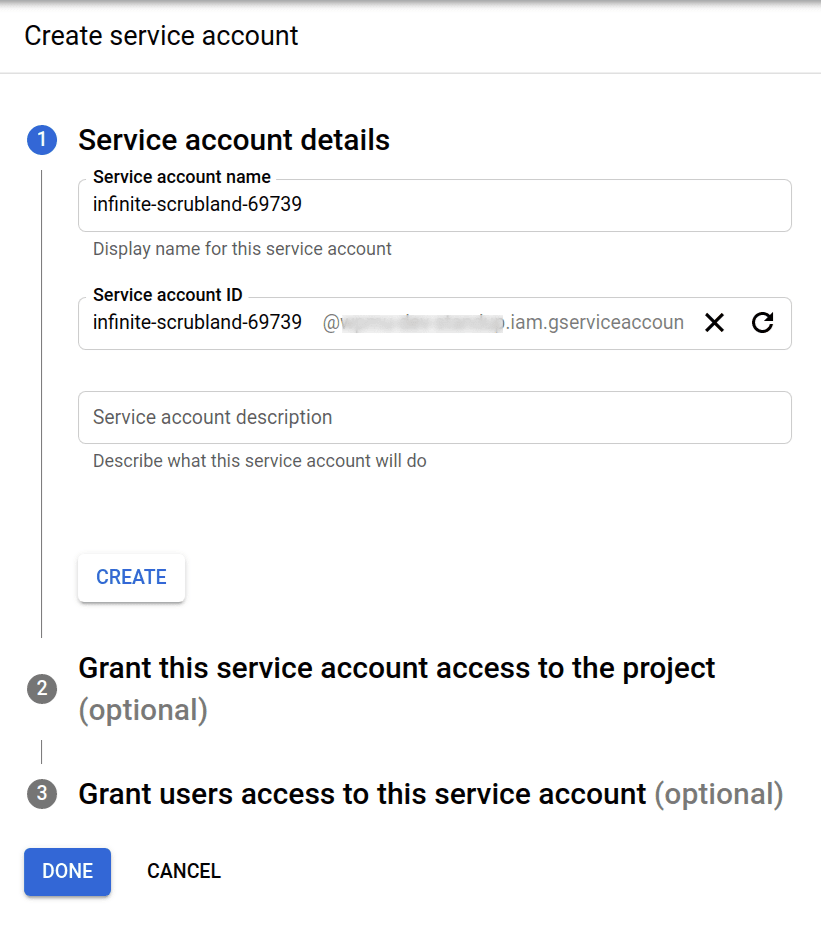Select the step 1 numbered circle
Screen dimensions: 821x926
click(42, 140)
